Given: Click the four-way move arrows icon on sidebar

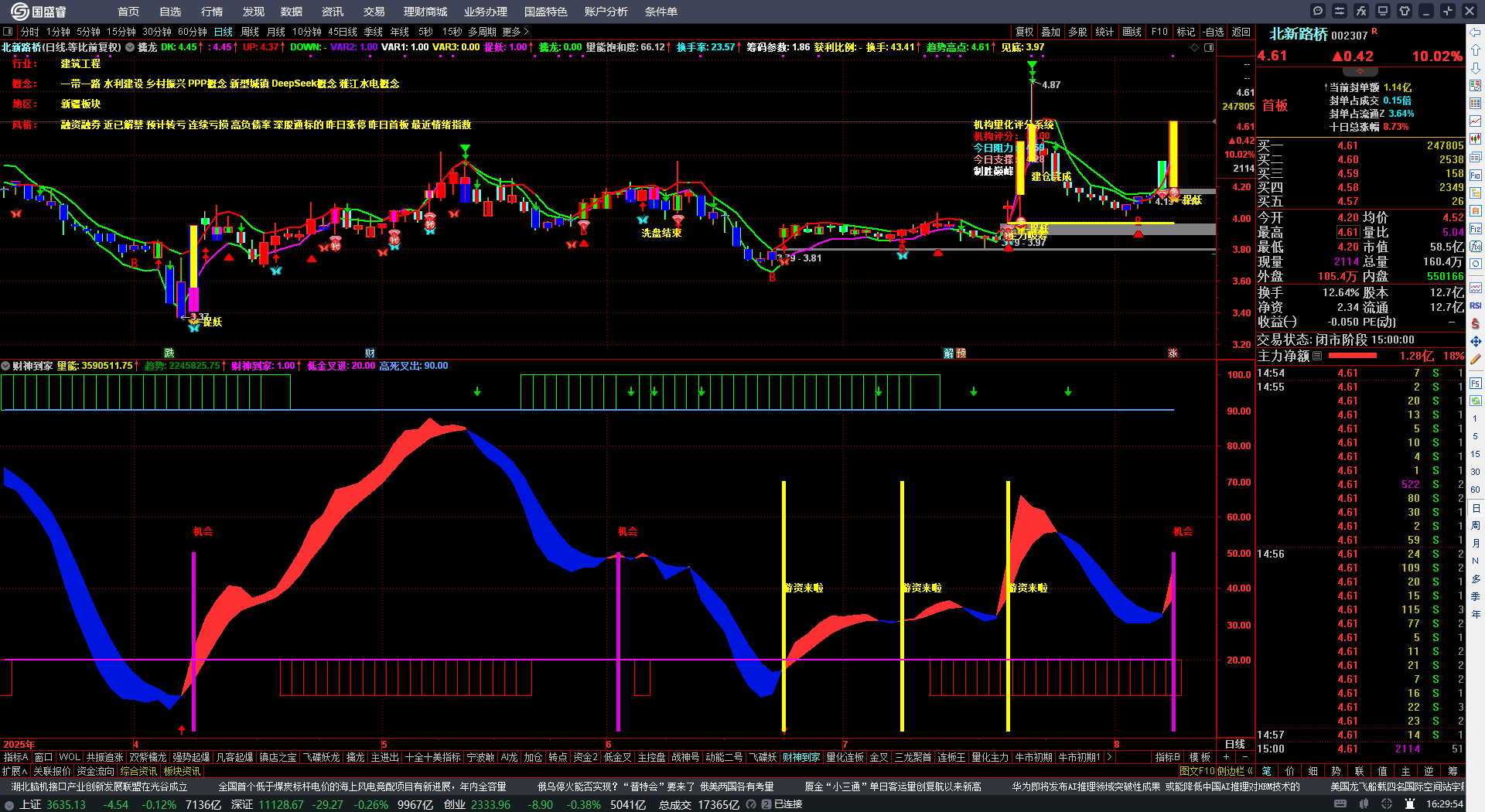Looking at the screenshot, I should (x=1476, y=341).
